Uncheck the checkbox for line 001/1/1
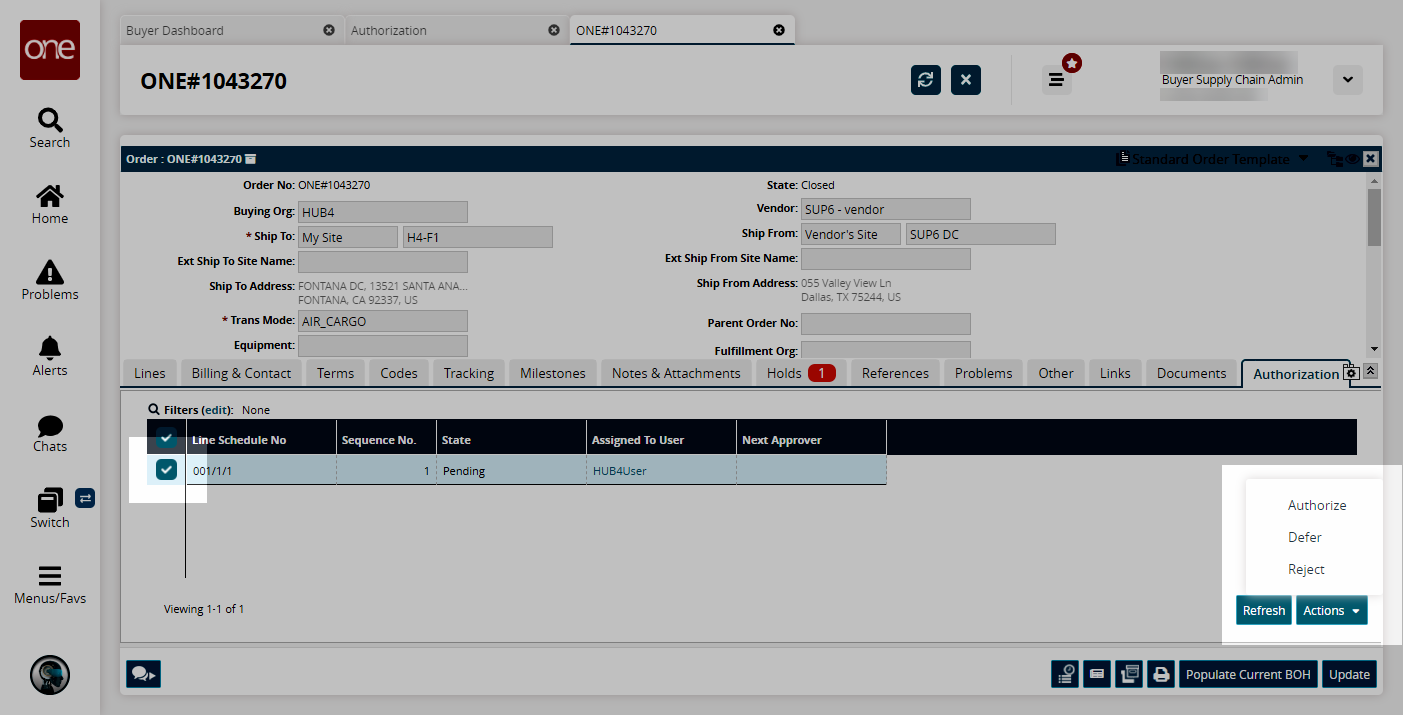This screenshot has width=1403, height=715. tap(166, 470)
